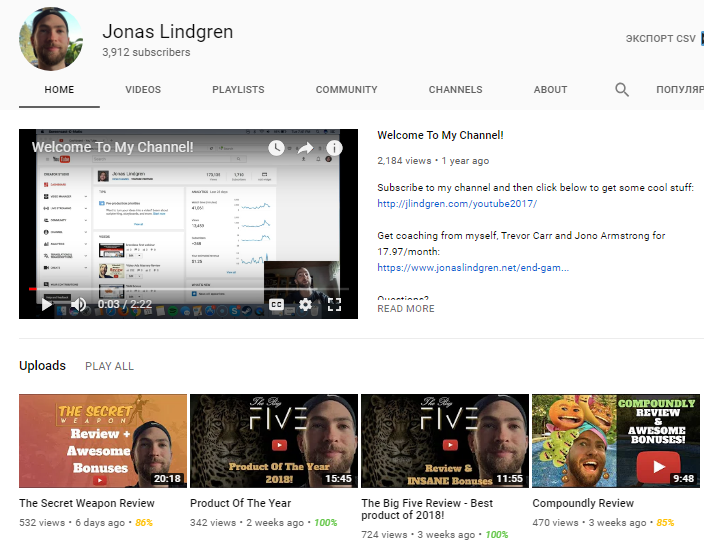Open the jlindgren.com/youtube2017 link
This screenshot has height=543, width=704.
pos(457,204)
